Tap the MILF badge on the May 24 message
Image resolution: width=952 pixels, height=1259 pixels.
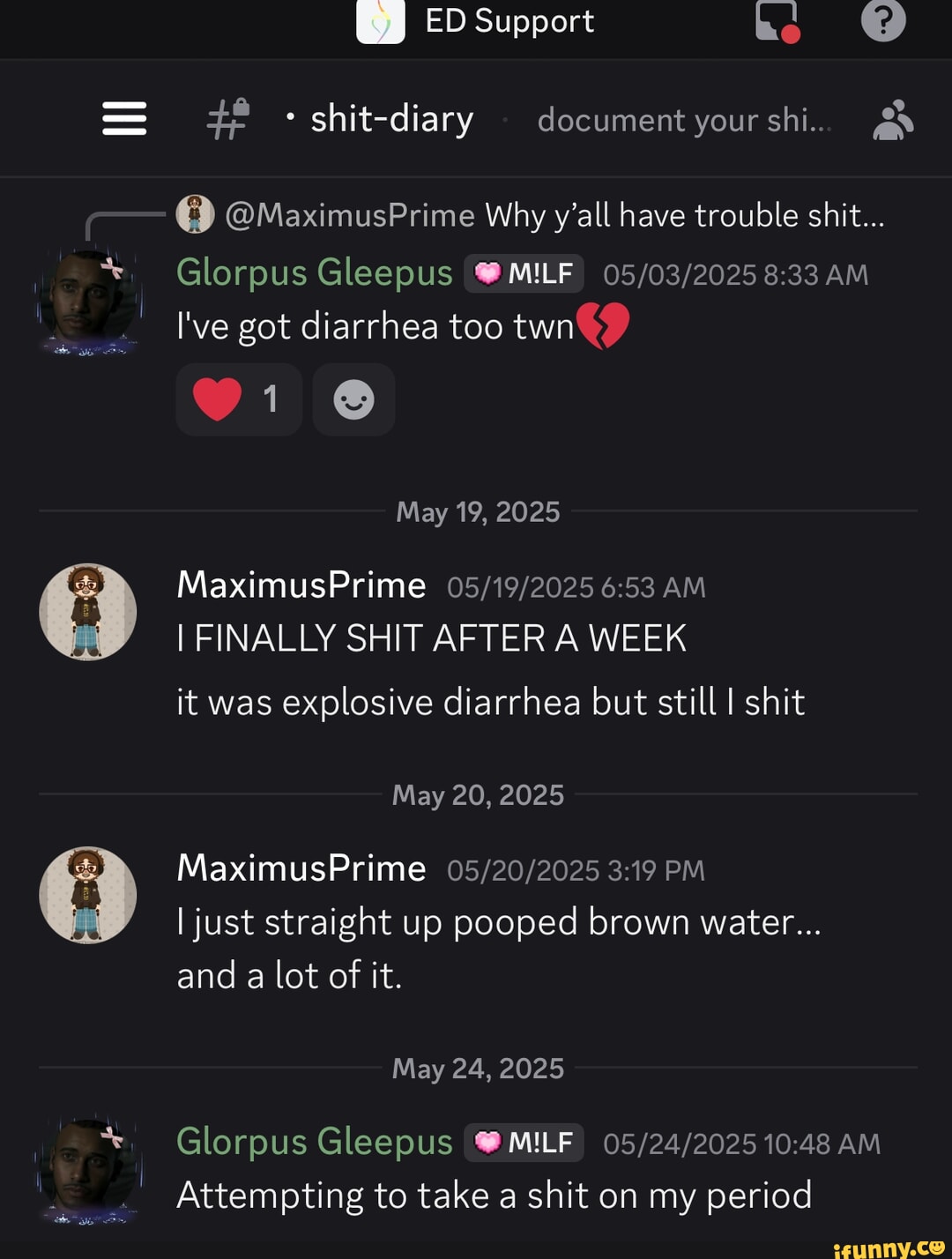pos(524,1142)
